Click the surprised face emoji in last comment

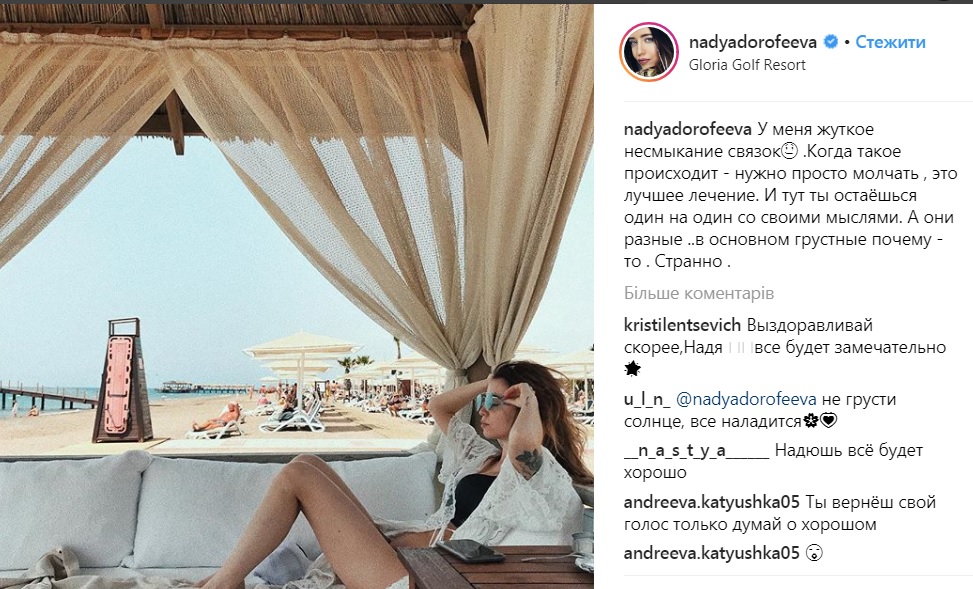[x=814, y=553]
